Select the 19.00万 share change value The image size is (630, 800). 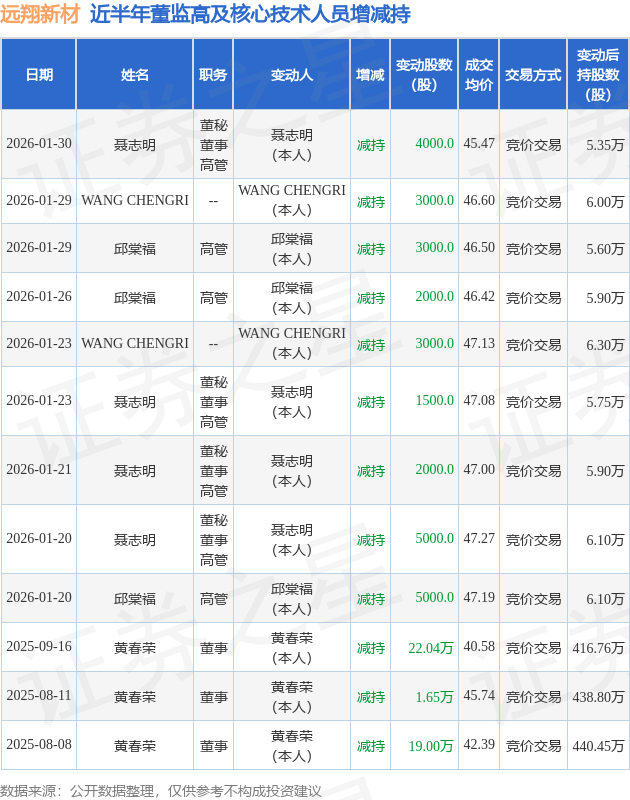(431, 746)
